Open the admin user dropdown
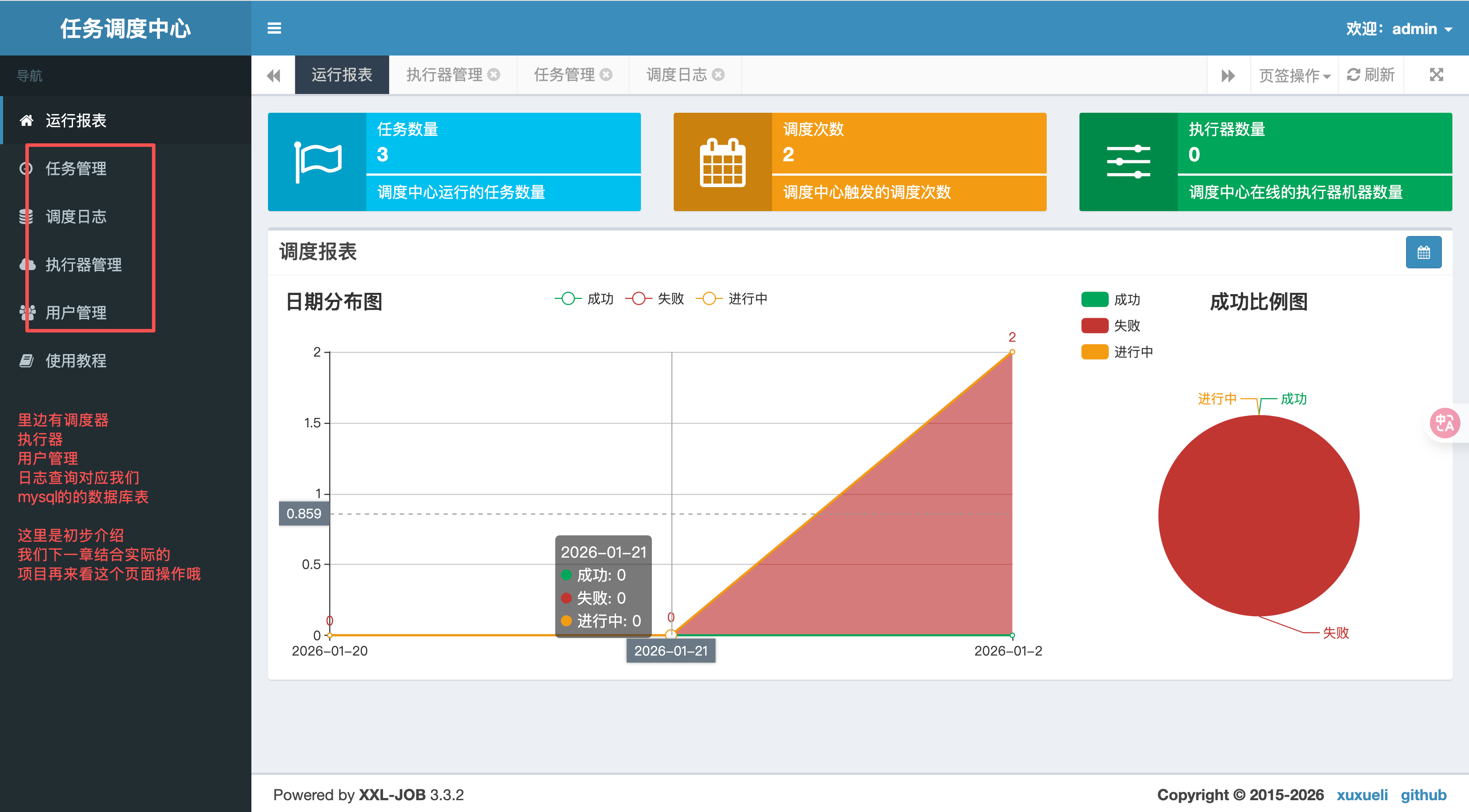Image resolution: width=1469 pixels, height=812 pixels. tap(1414, 28)
